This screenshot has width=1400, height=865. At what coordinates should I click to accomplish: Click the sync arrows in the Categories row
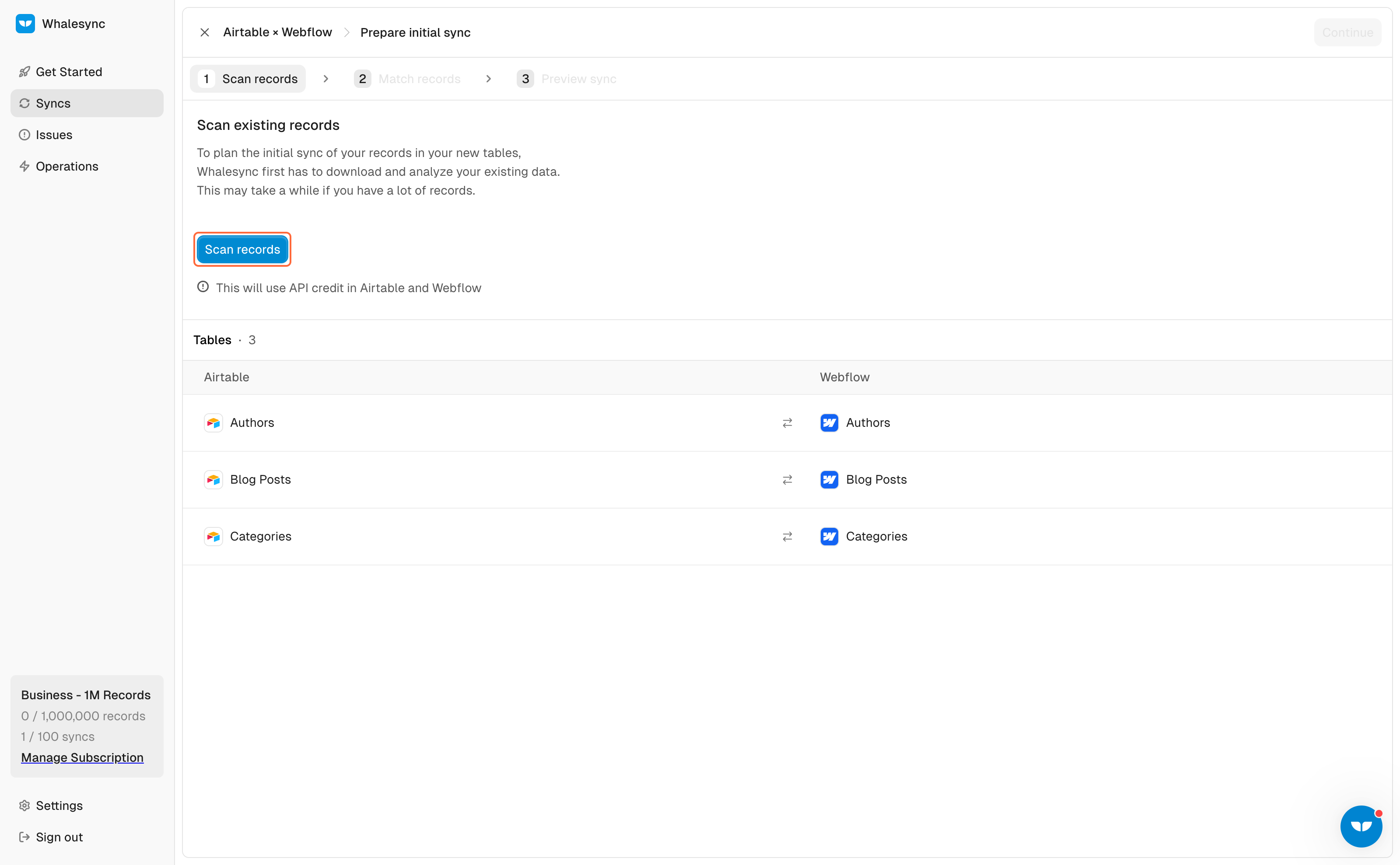tap(787, 536)
